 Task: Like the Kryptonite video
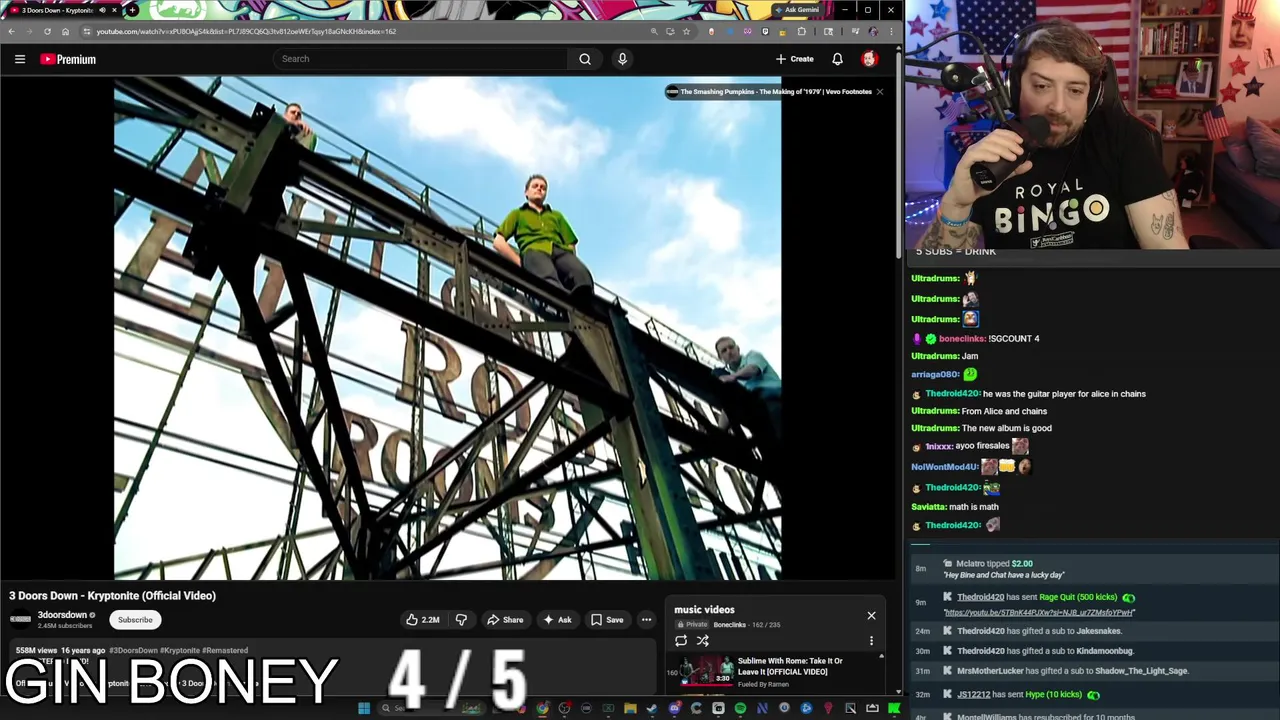pyautogui.click(x=422, y=620)
